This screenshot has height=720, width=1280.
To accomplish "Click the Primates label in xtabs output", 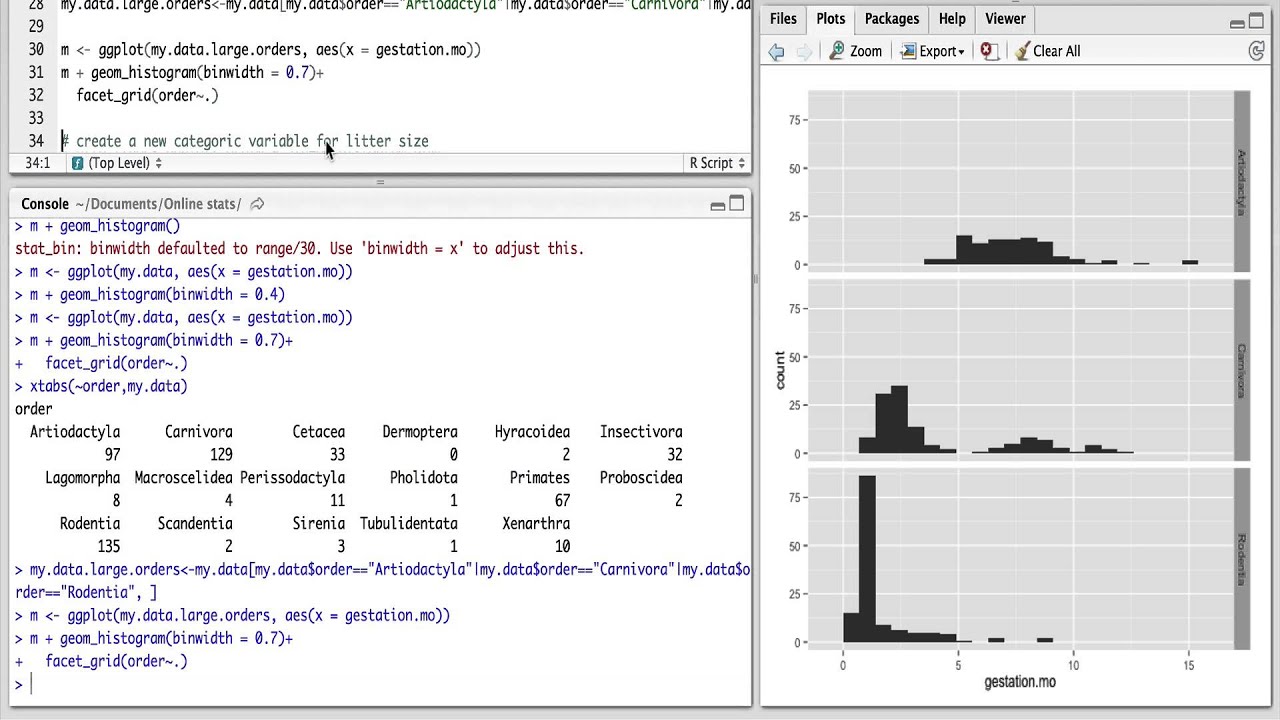I will pos(540,478).
